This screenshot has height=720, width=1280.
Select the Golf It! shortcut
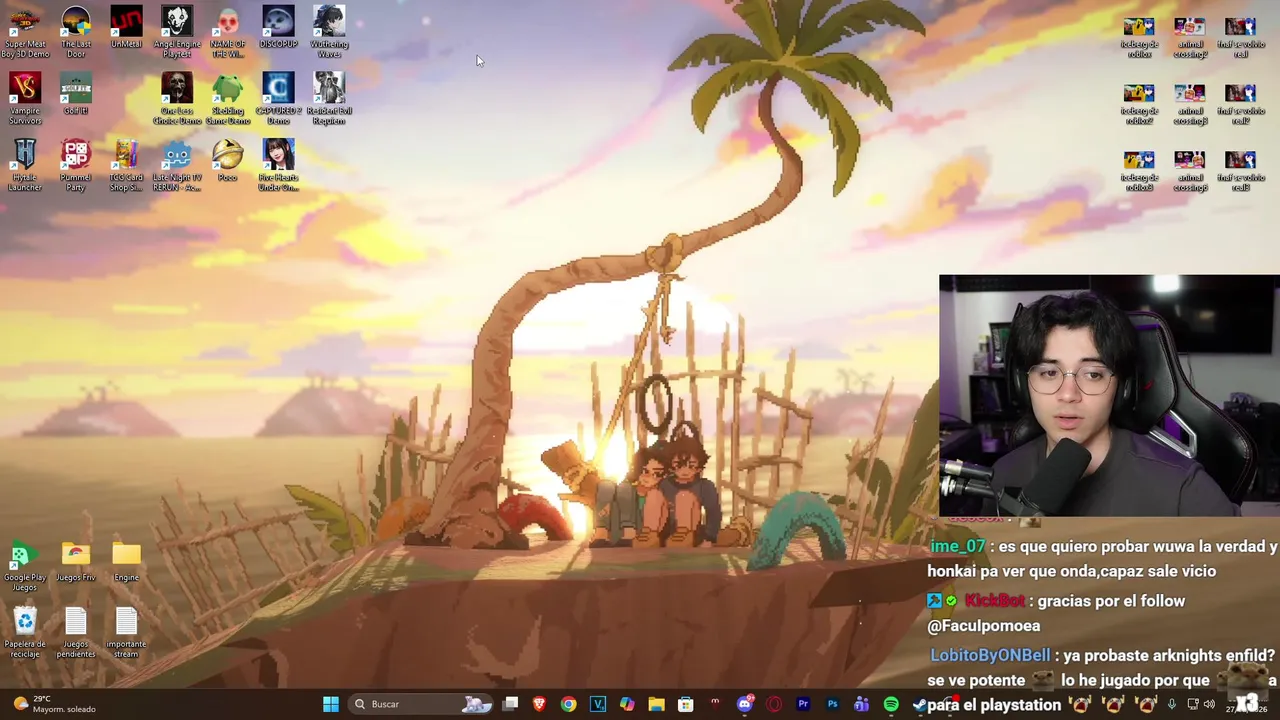point(76,95)
